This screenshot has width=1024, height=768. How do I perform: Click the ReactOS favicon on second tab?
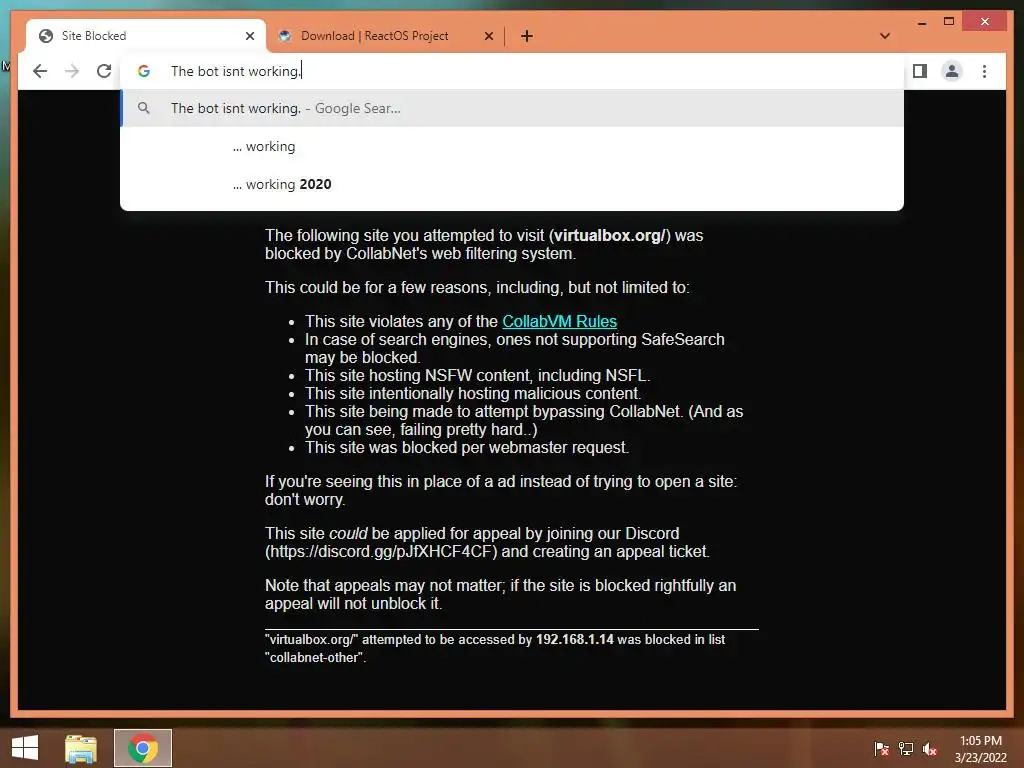(x=285, y=36)
